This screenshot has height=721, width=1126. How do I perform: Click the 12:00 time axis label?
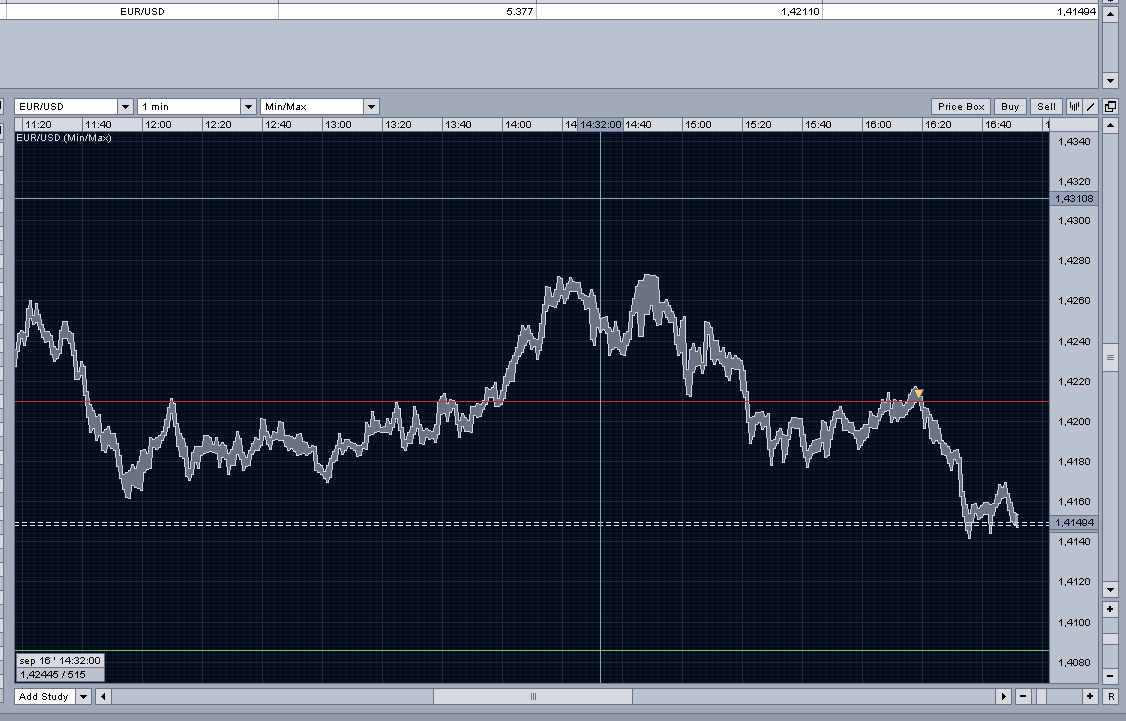[x=158, y=124]
